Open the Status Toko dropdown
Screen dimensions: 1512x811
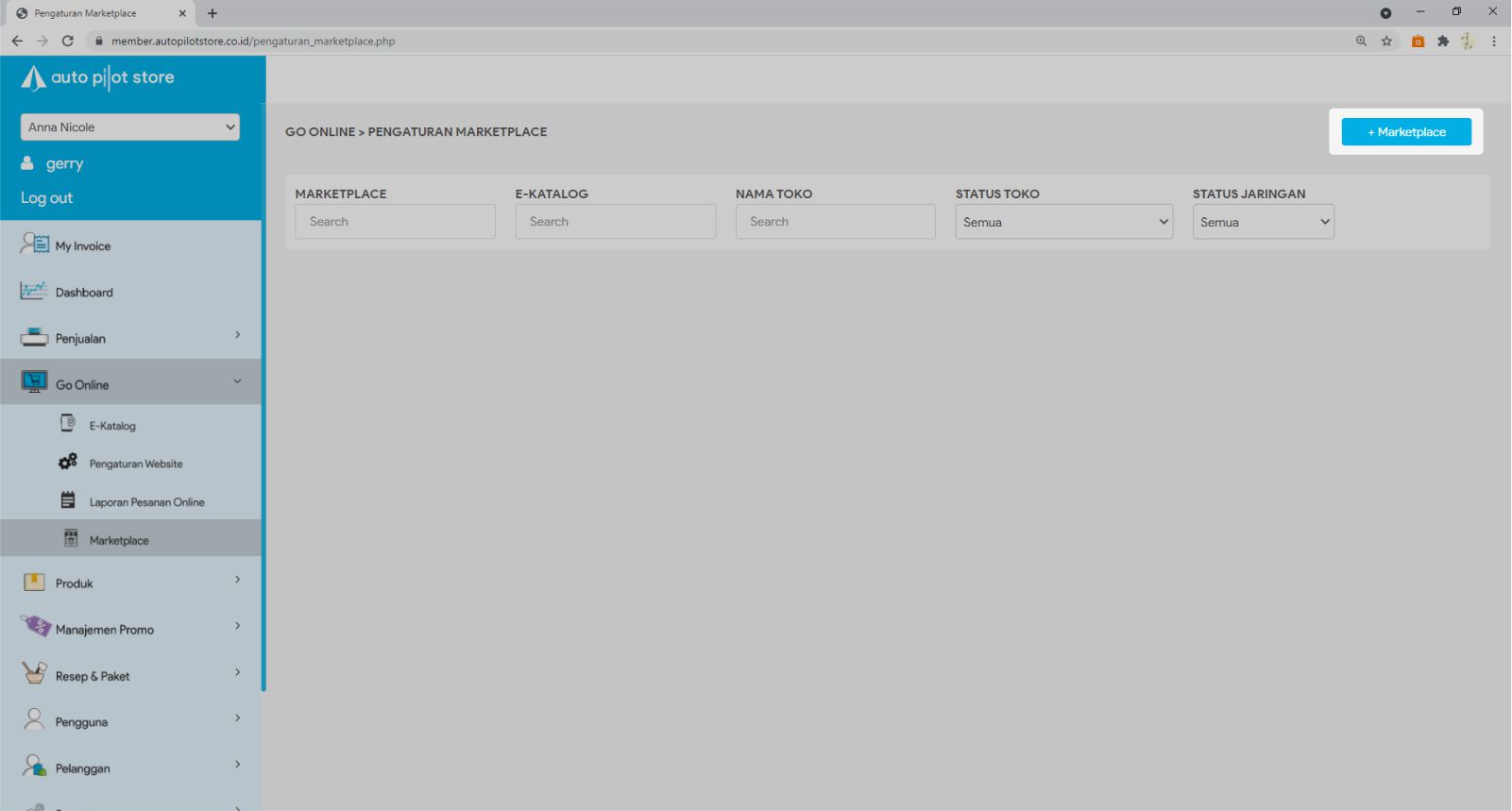[1063, 222]
